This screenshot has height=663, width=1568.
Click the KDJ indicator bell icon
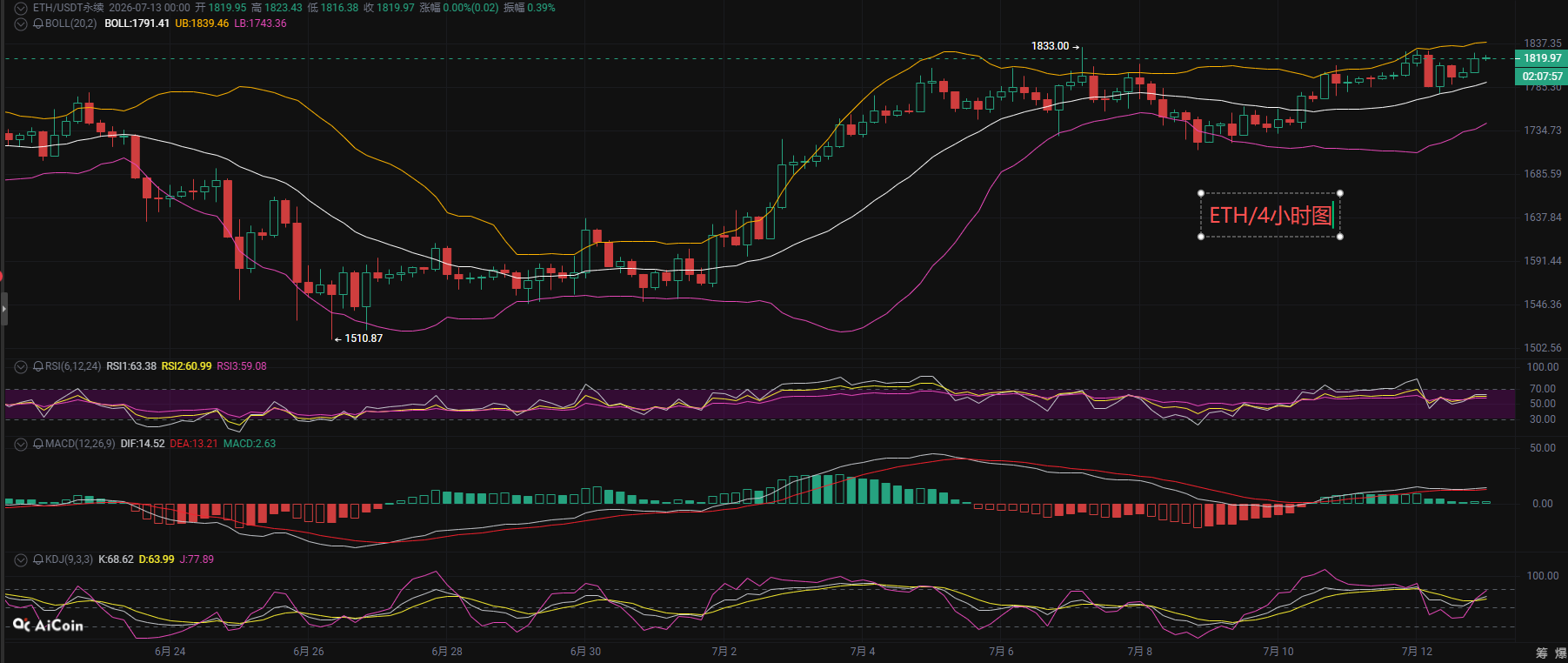(38, 559)
